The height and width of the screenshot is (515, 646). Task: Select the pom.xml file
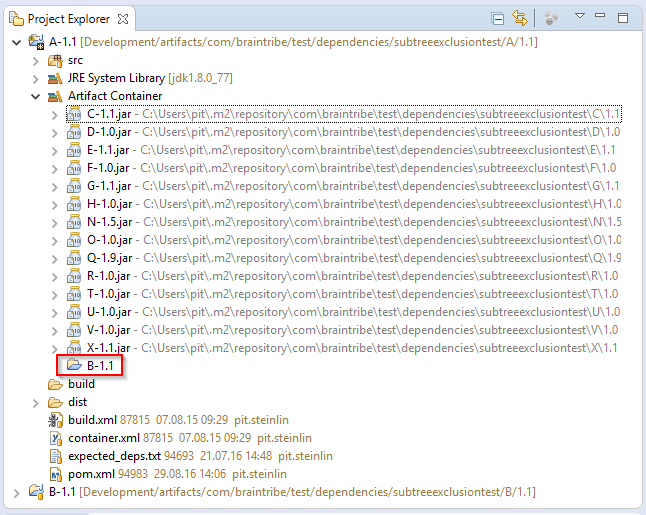click(x=92, y=474)
